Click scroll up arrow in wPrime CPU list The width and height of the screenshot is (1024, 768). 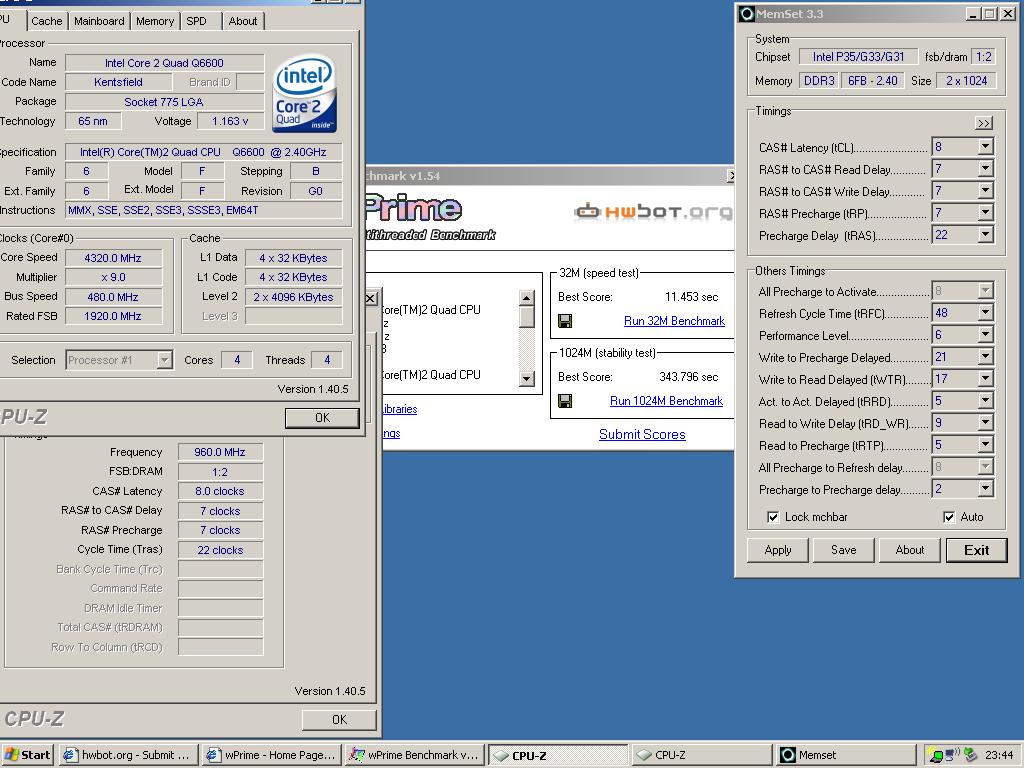point(526,298)
